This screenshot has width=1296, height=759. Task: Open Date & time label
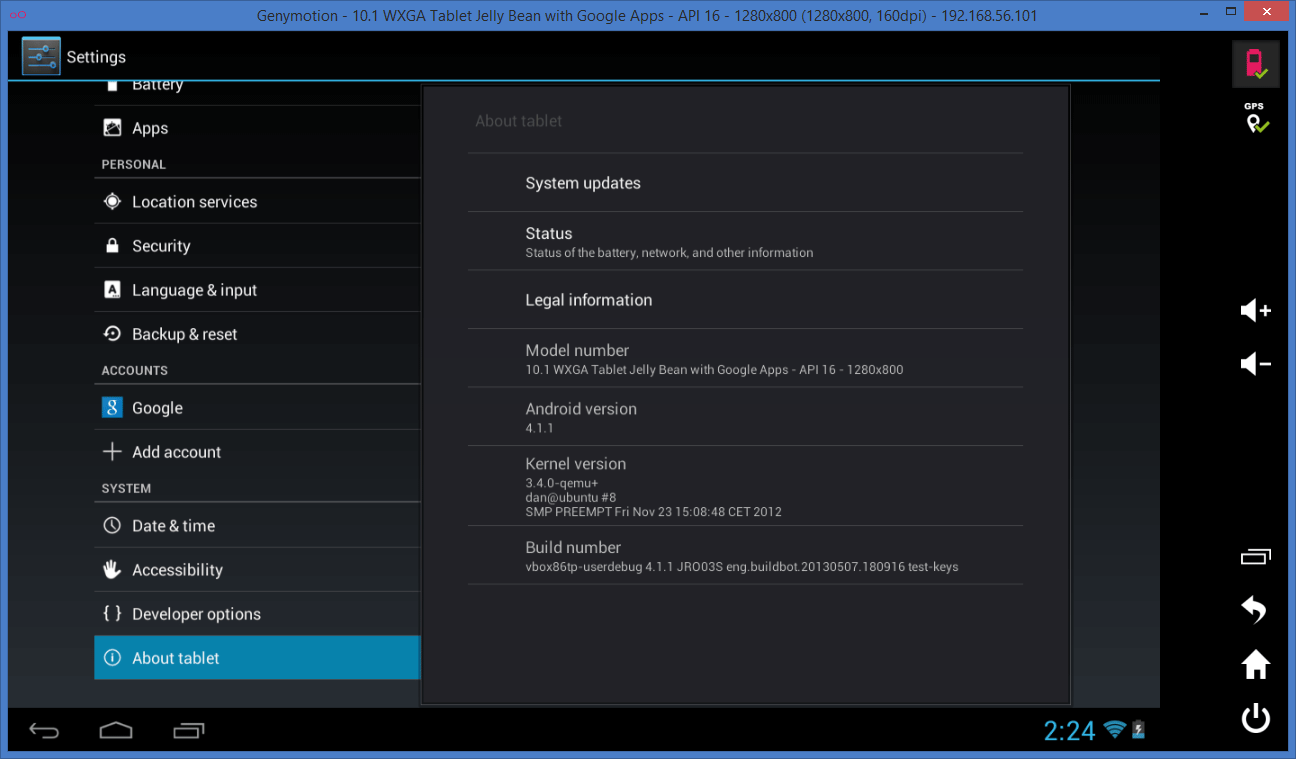(x=174, y=526)
